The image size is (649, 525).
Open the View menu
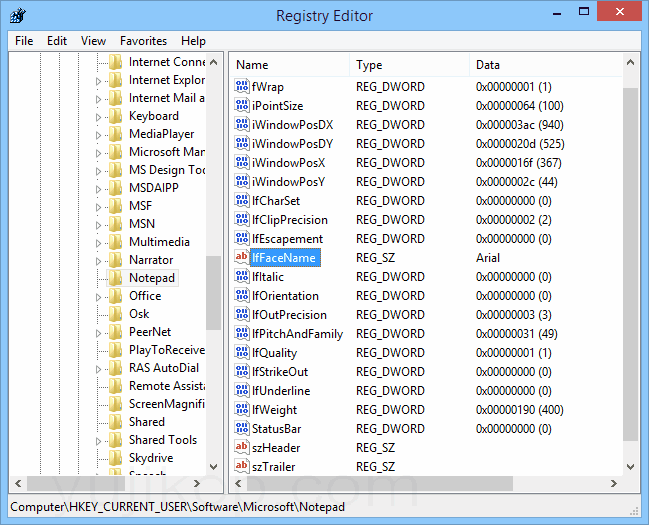point(93,41)
